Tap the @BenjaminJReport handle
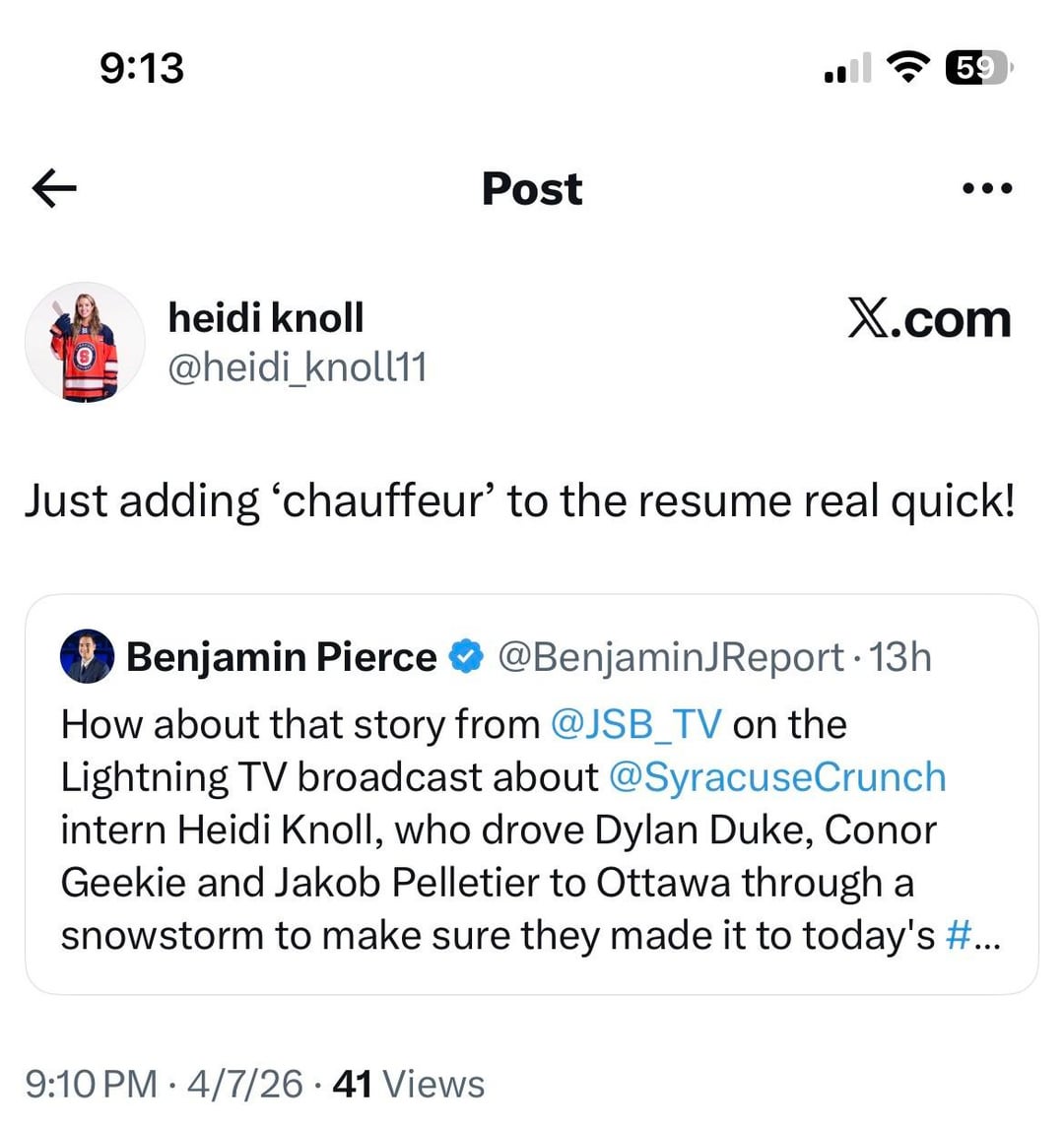 click(672, 657)
